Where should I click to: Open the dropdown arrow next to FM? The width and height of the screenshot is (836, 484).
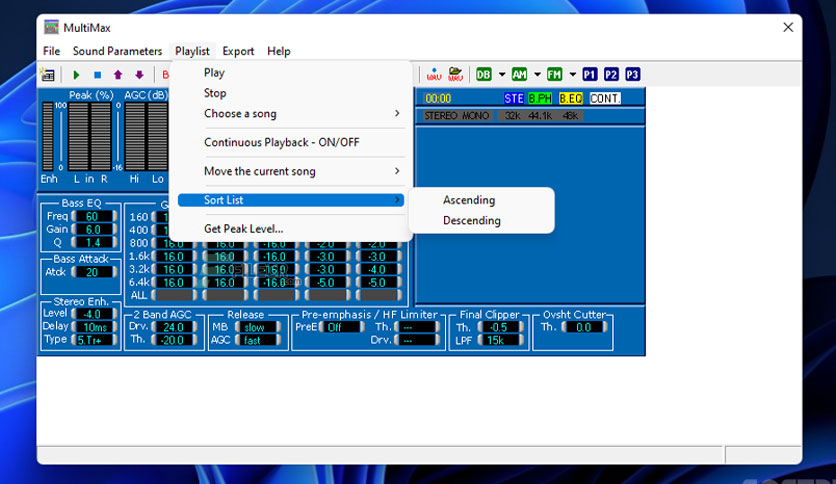tap(573, 75)
